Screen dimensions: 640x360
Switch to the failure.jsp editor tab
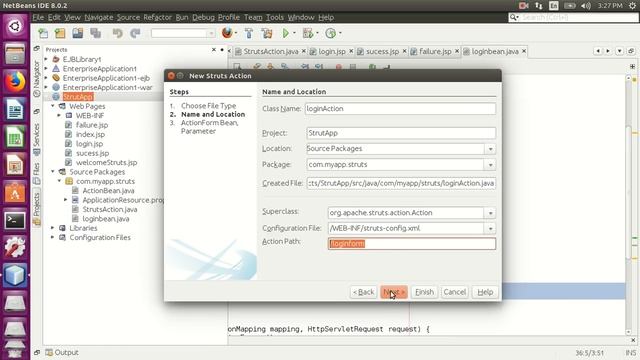(x=435, y=51)
